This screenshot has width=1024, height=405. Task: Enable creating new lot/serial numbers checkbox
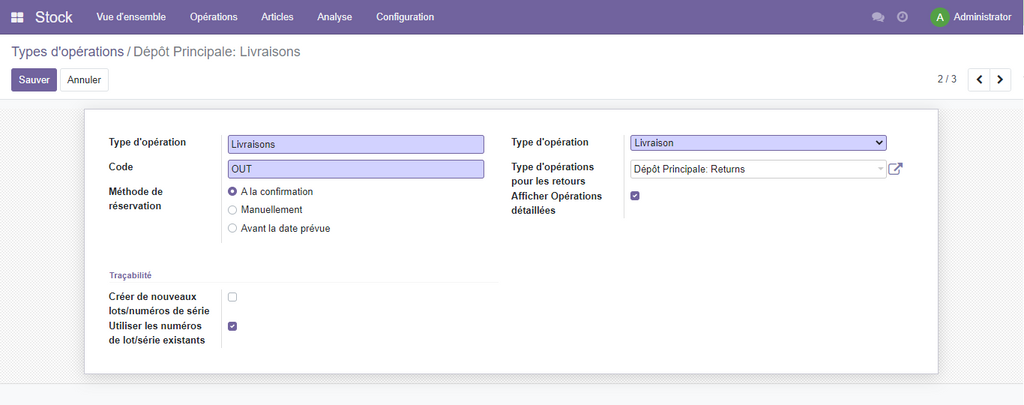tap(233, 297)
